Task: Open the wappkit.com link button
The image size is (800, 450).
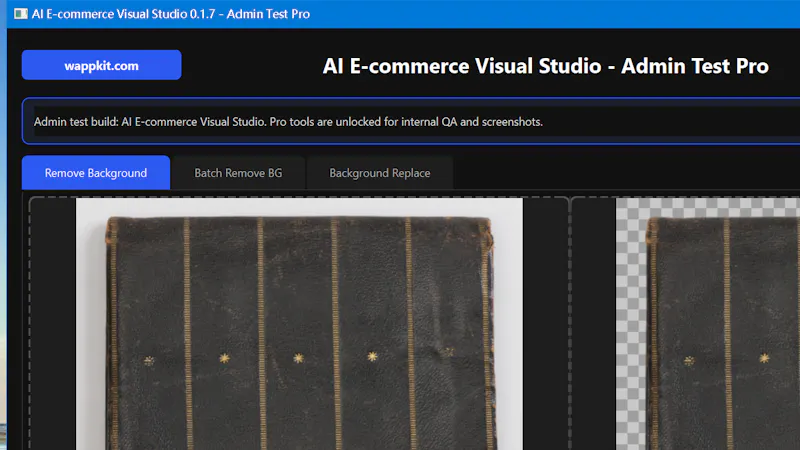Action: 102,65
